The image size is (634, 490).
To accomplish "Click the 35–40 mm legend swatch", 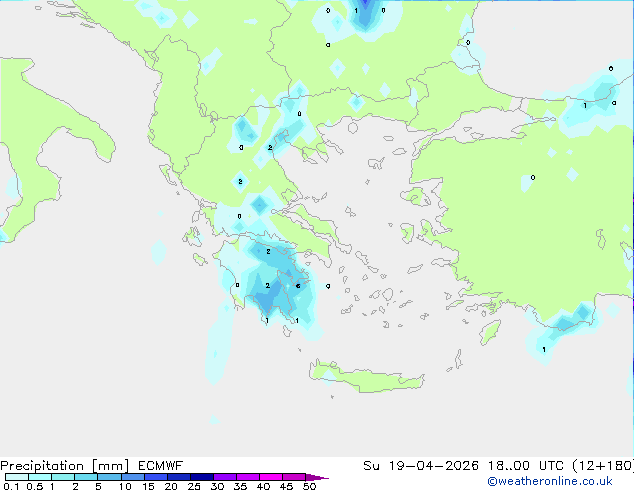I will tap(248, 477).
